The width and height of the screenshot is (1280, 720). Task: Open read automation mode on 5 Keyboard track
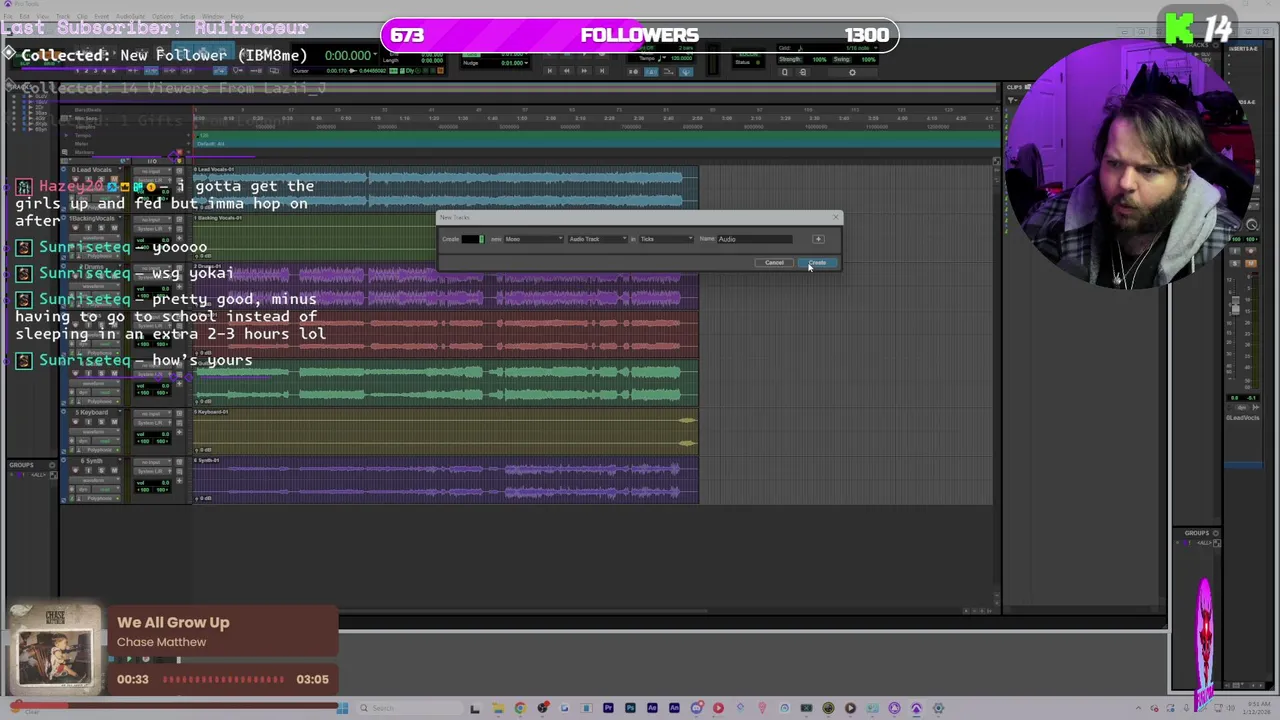click(x=106, y=441)
